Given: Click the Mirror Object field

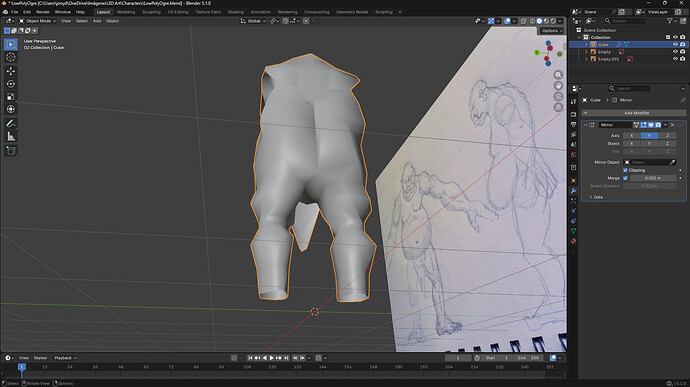Looking at the screenshot, I should click(650, 162).
